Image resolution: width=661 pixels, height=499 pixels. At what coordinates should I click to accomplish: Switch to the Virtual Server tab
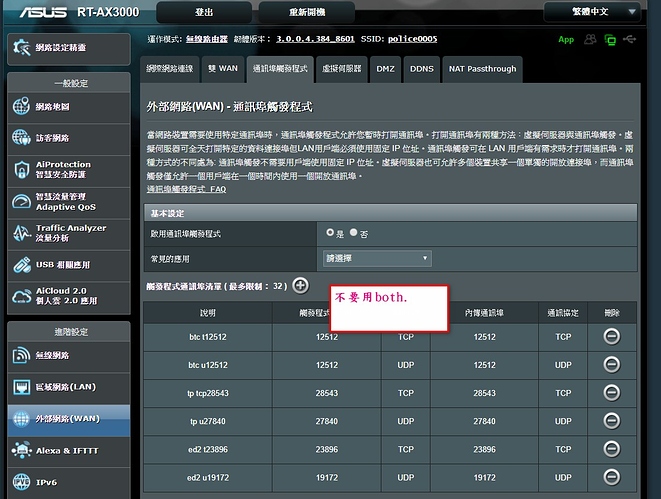pos(341,69)
